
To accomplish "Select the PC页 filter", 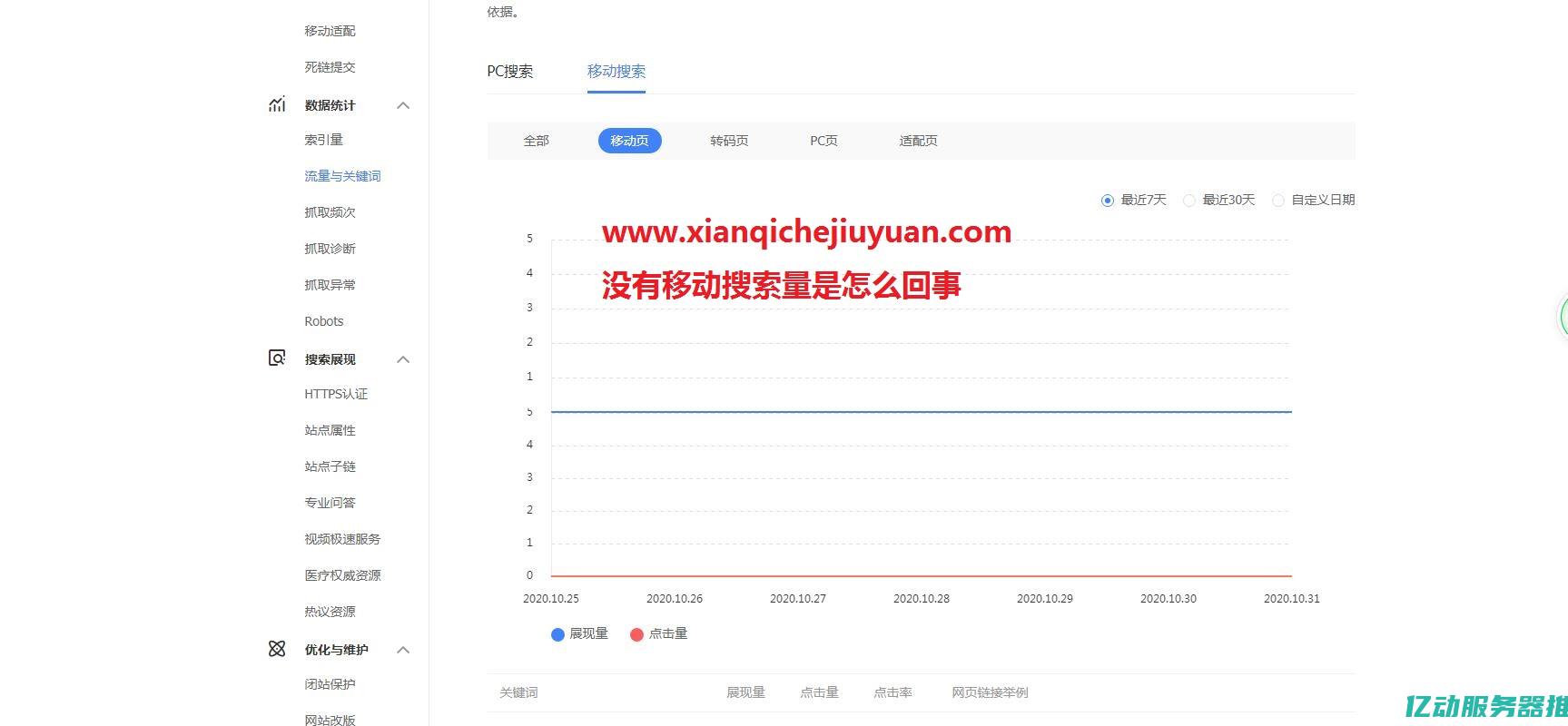I will (823, 141).
